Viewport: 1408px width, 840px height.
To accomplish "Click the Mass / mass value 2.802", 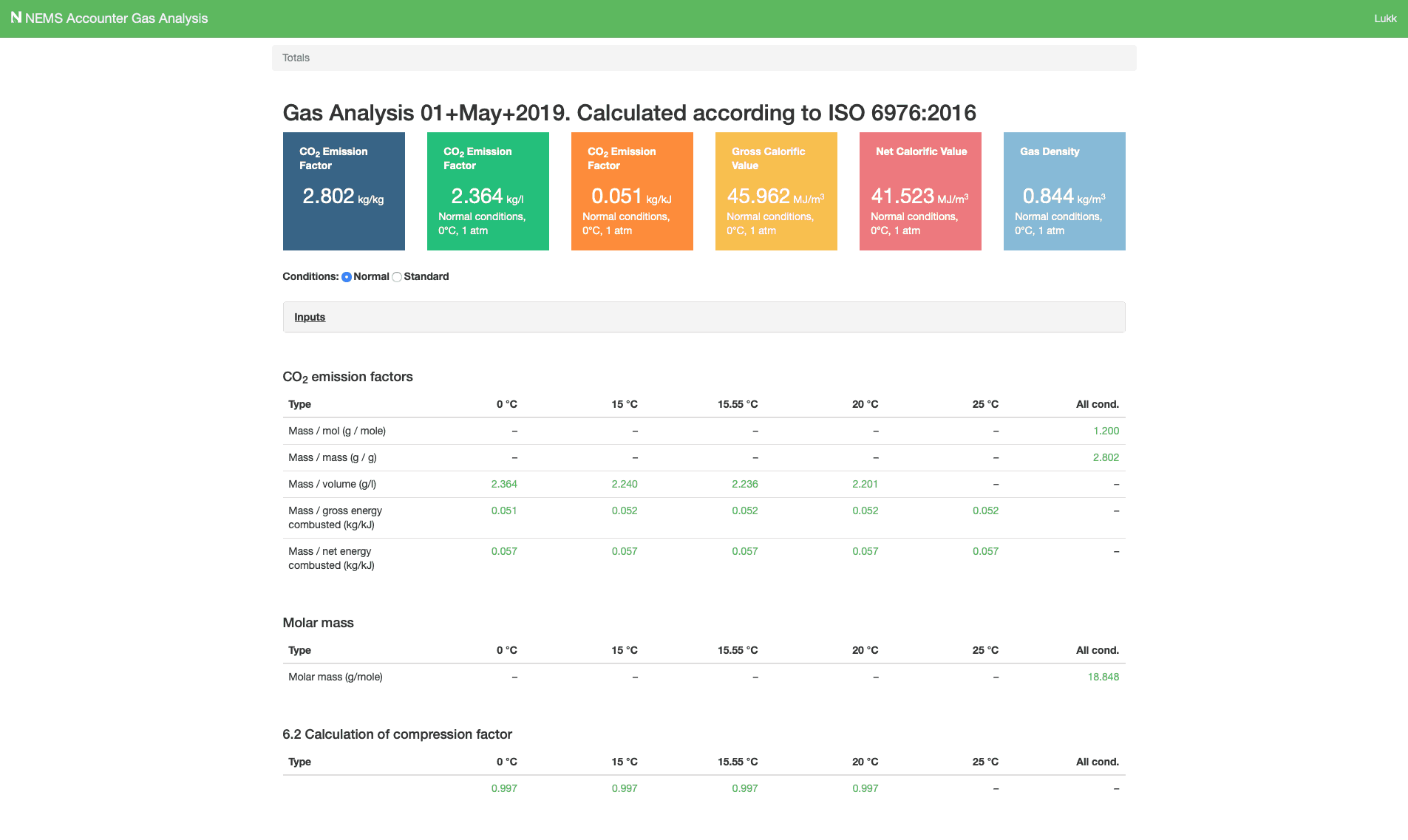I will pyautogui.click(x=1106, y=457).
